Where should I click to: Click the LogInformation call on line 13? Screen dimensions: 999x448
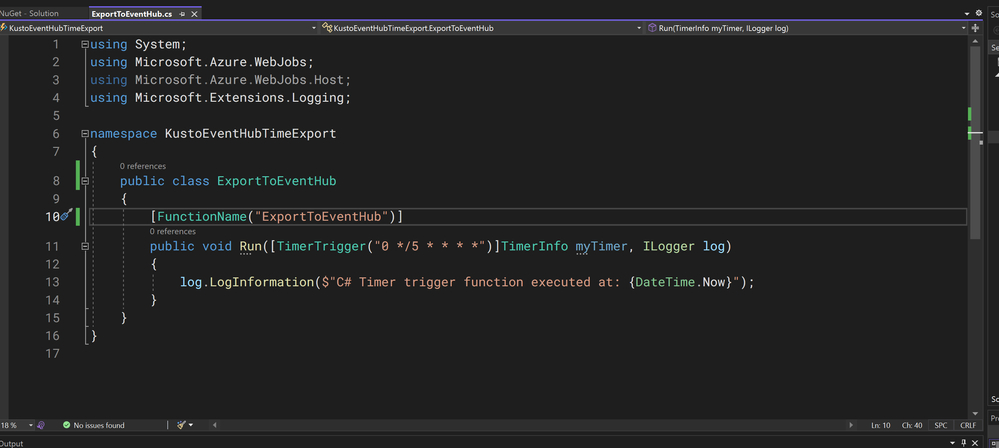pyautogui.click(x=262, y=282)
